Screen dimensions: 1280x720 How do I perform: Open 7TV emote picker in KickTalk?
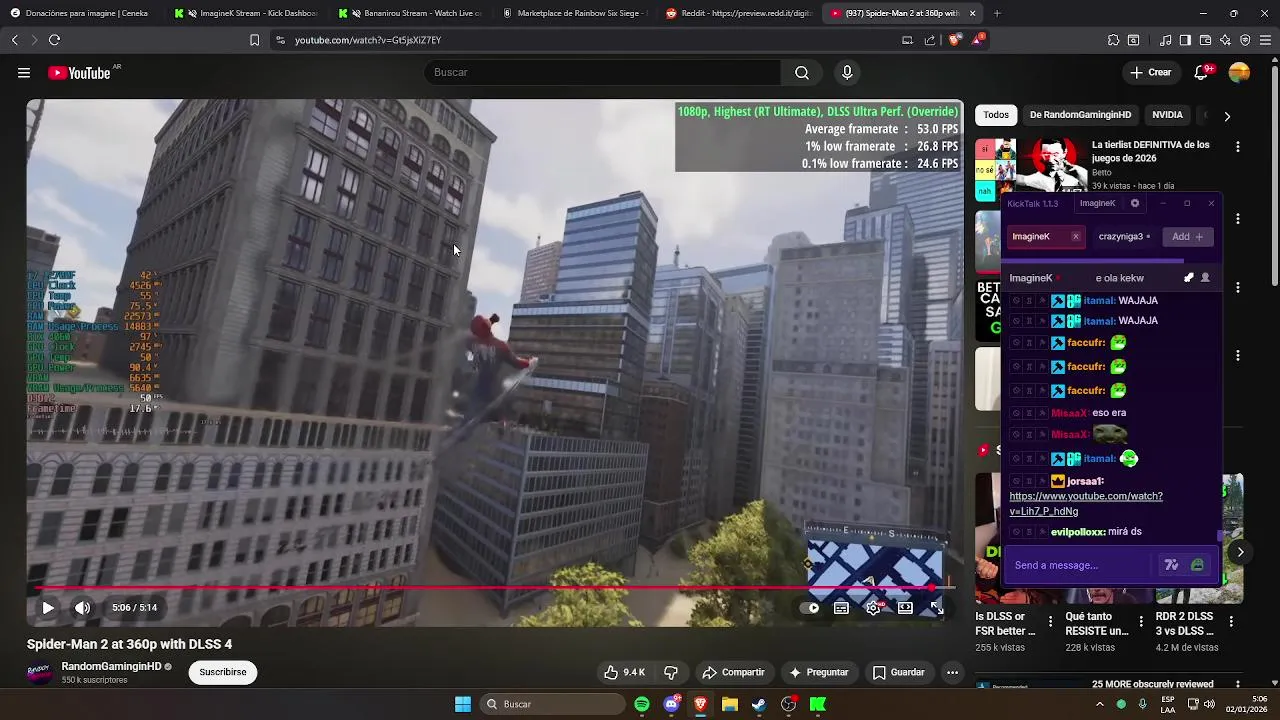1171,566
